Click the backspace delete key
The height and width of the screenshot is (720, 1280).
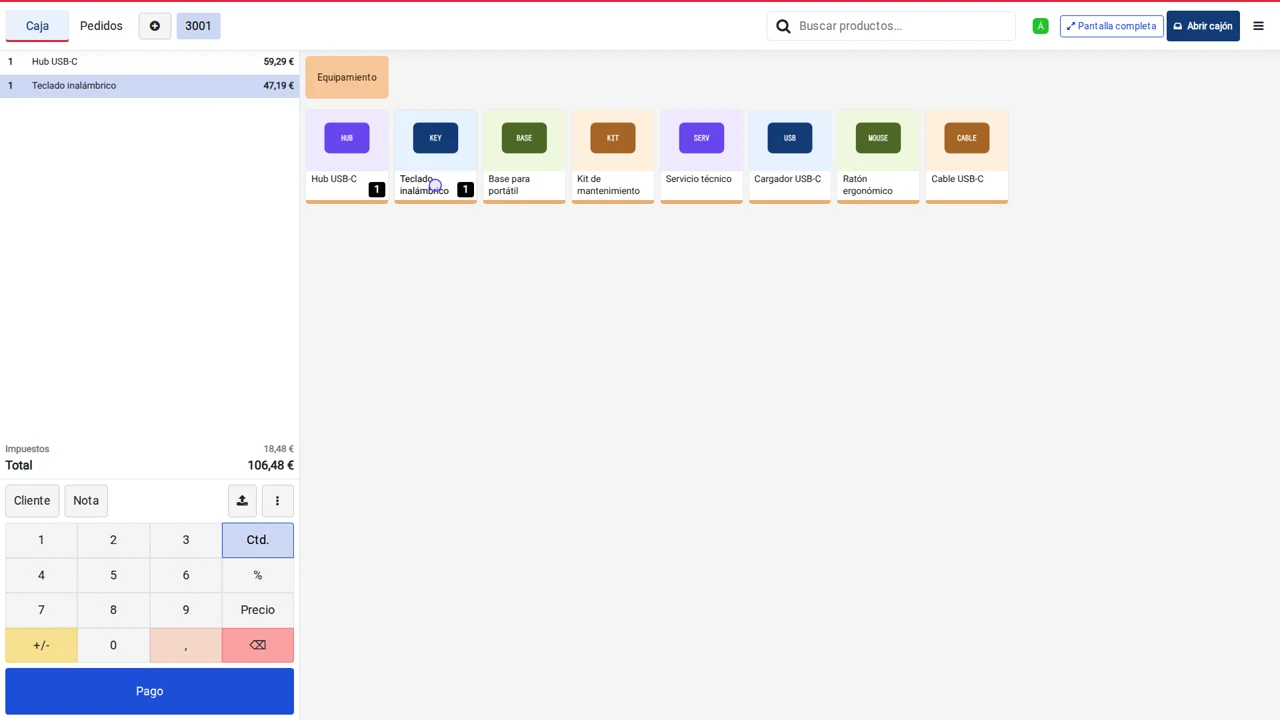click(258, 645)
